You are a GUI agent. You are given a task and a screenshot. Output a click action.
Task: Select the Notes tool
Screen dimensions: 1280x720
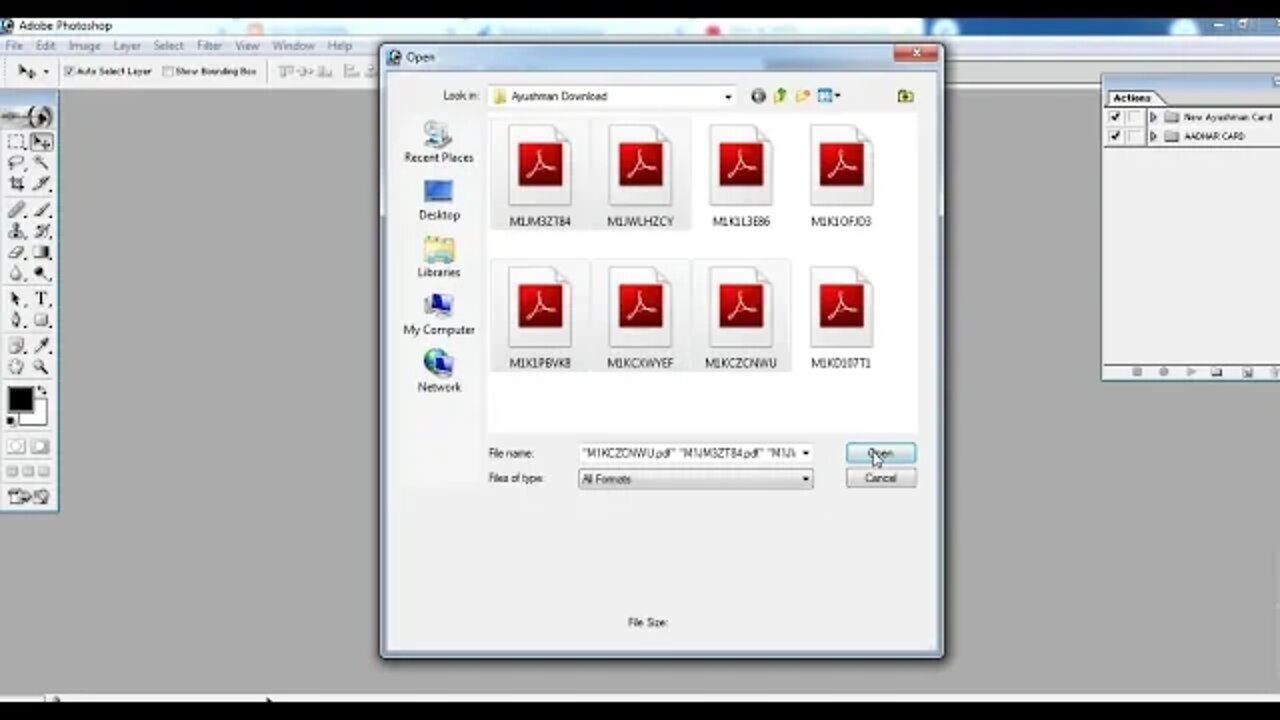tap(17, 346)
